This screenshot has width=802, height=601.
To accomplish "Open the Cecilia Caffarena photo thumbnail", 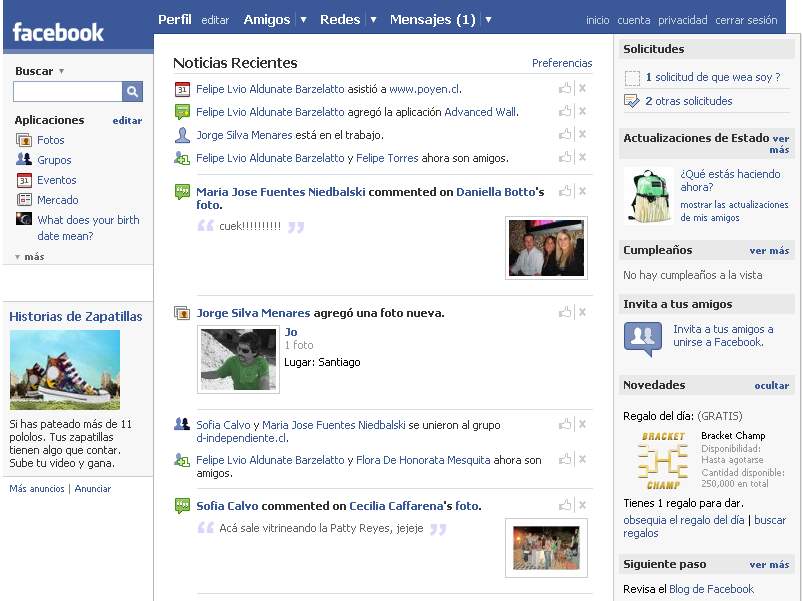I will [546, 548].
